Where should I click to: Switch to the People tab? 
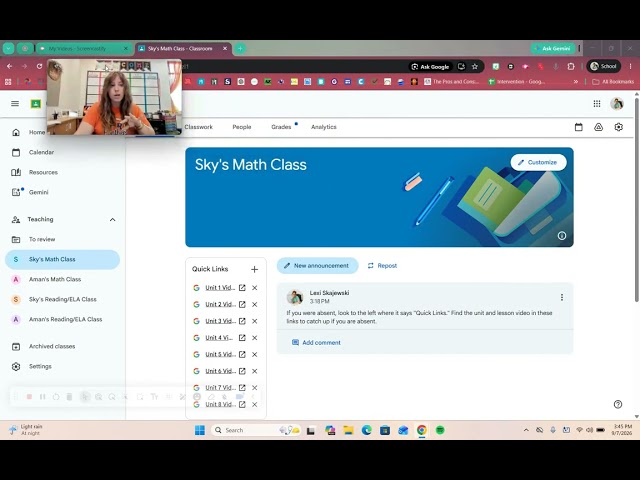242,127
